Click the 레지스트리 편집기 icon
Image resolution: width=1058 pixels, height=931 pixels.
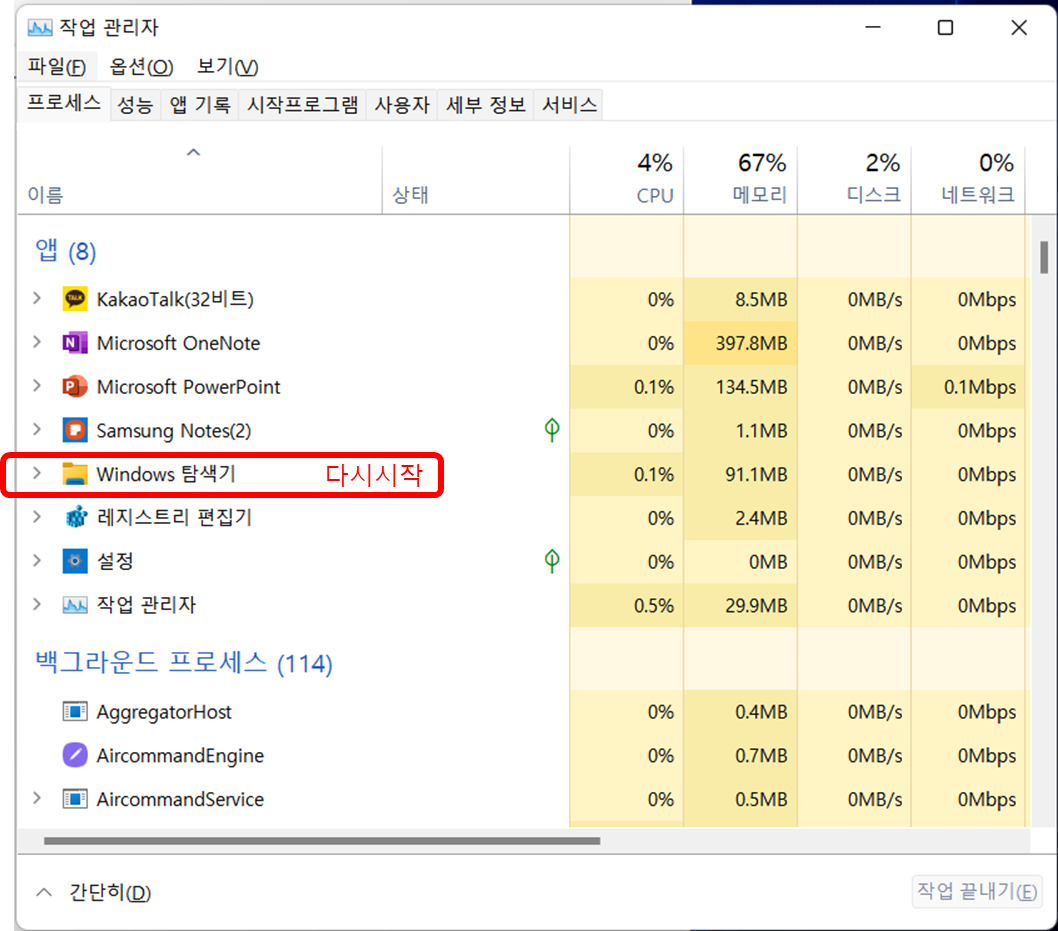tap(75, 517)
